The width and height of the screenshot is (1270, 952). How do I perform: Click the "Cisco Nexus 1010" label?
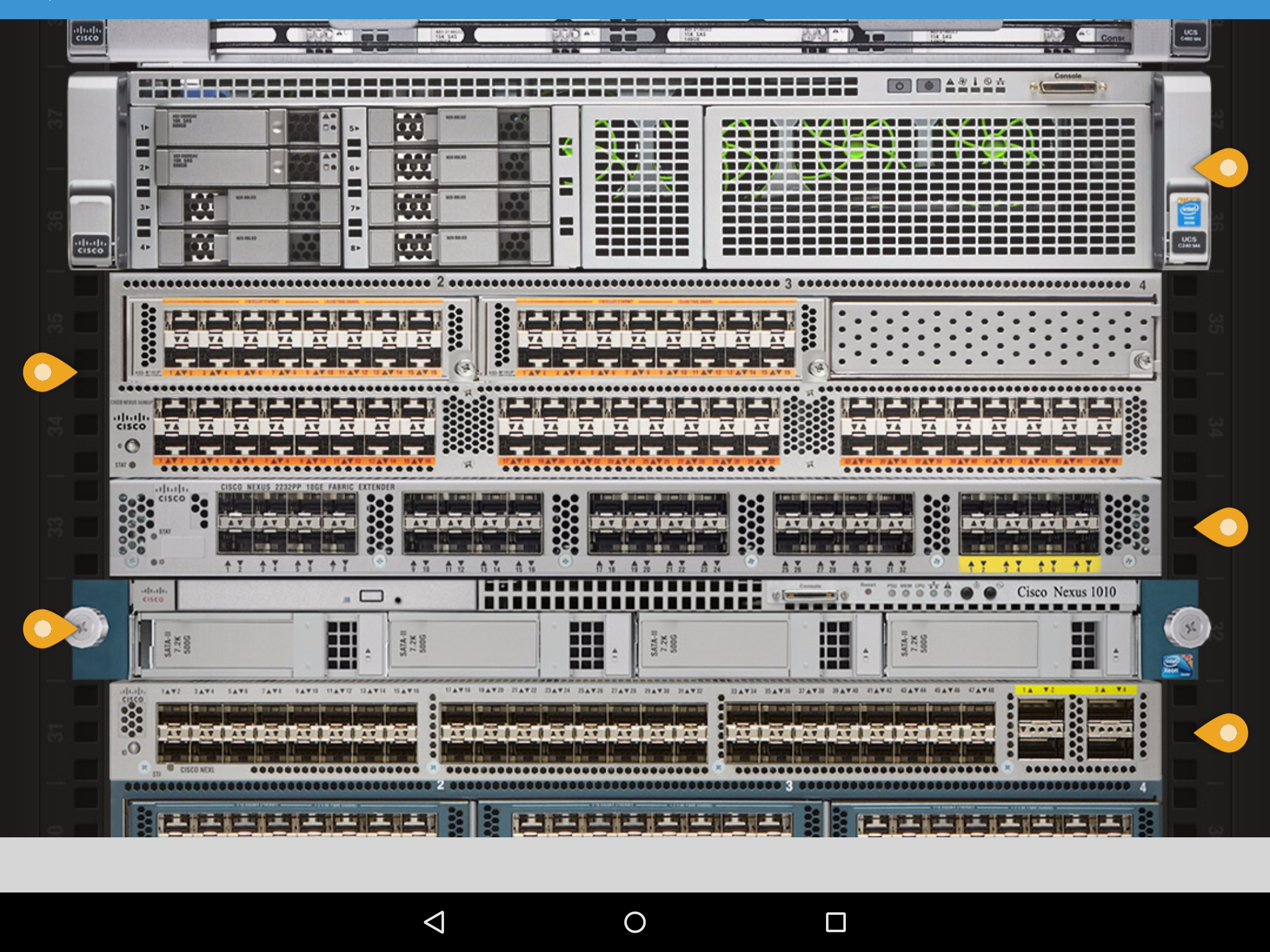1066,592
